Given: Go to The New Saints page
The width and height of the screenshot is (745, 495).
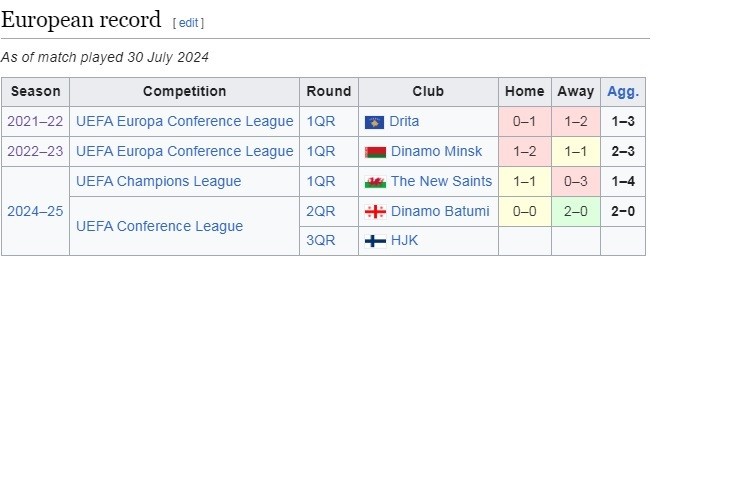Looking at the screenshot, I should [x=441, y=181].
